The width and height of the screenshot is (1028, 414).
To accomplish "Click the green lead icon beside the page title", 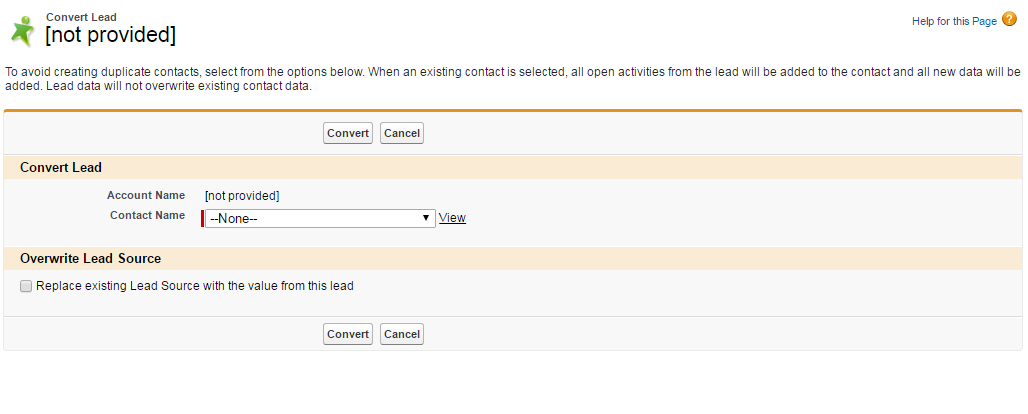I will click(x=21, y=30).
